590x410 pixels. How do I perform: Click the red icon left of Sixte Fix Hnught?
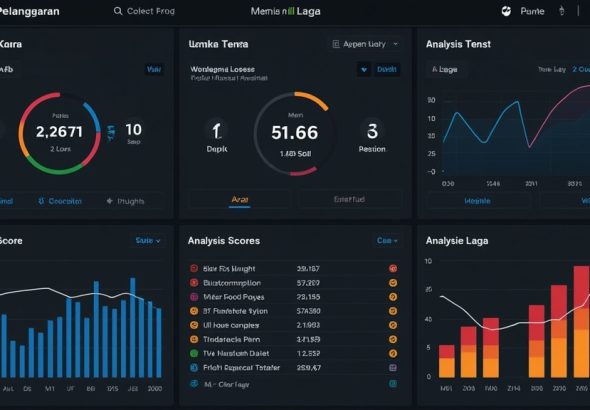[x=194, y=268]
